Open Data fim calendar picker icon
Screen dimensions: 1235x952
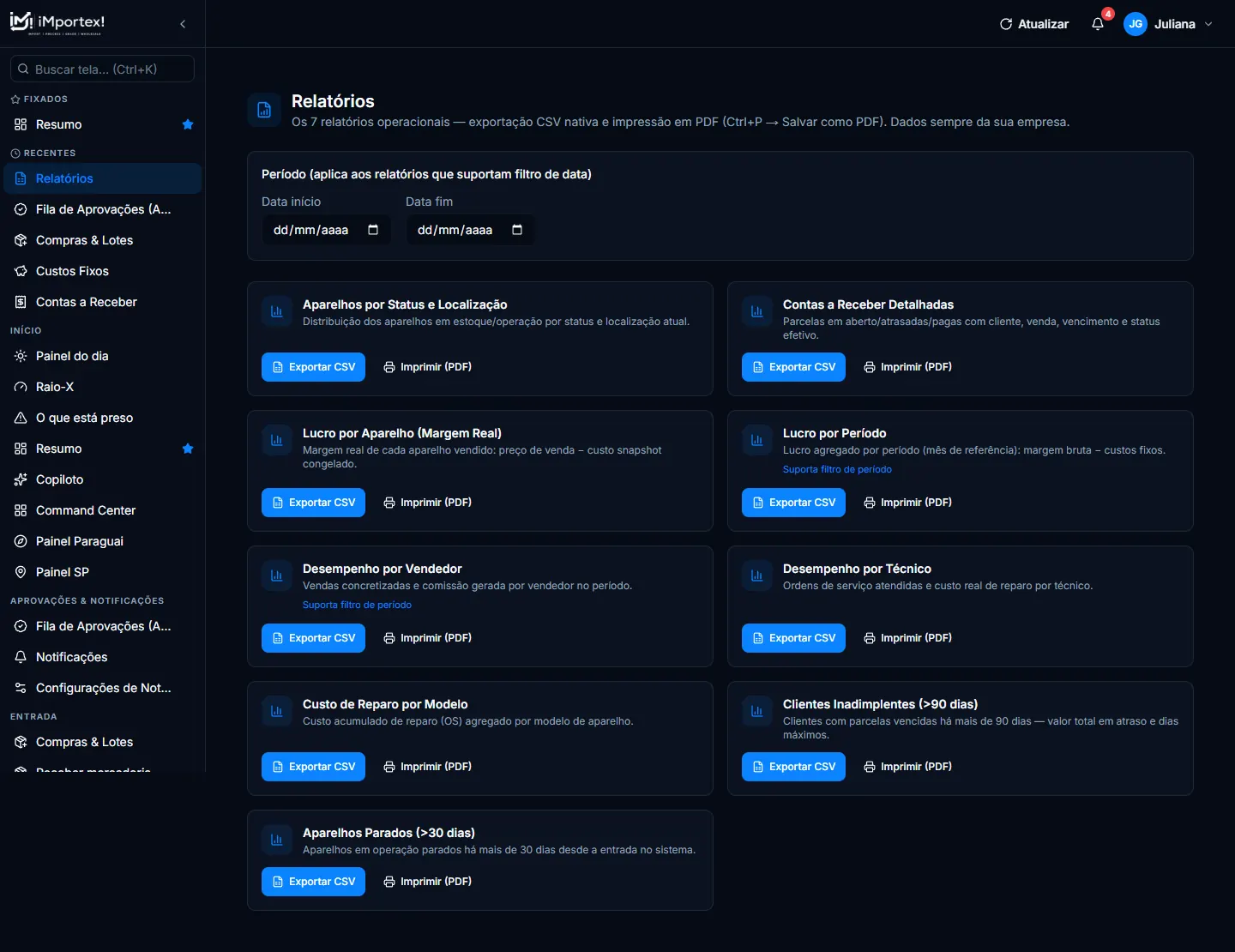click(517, 230)
